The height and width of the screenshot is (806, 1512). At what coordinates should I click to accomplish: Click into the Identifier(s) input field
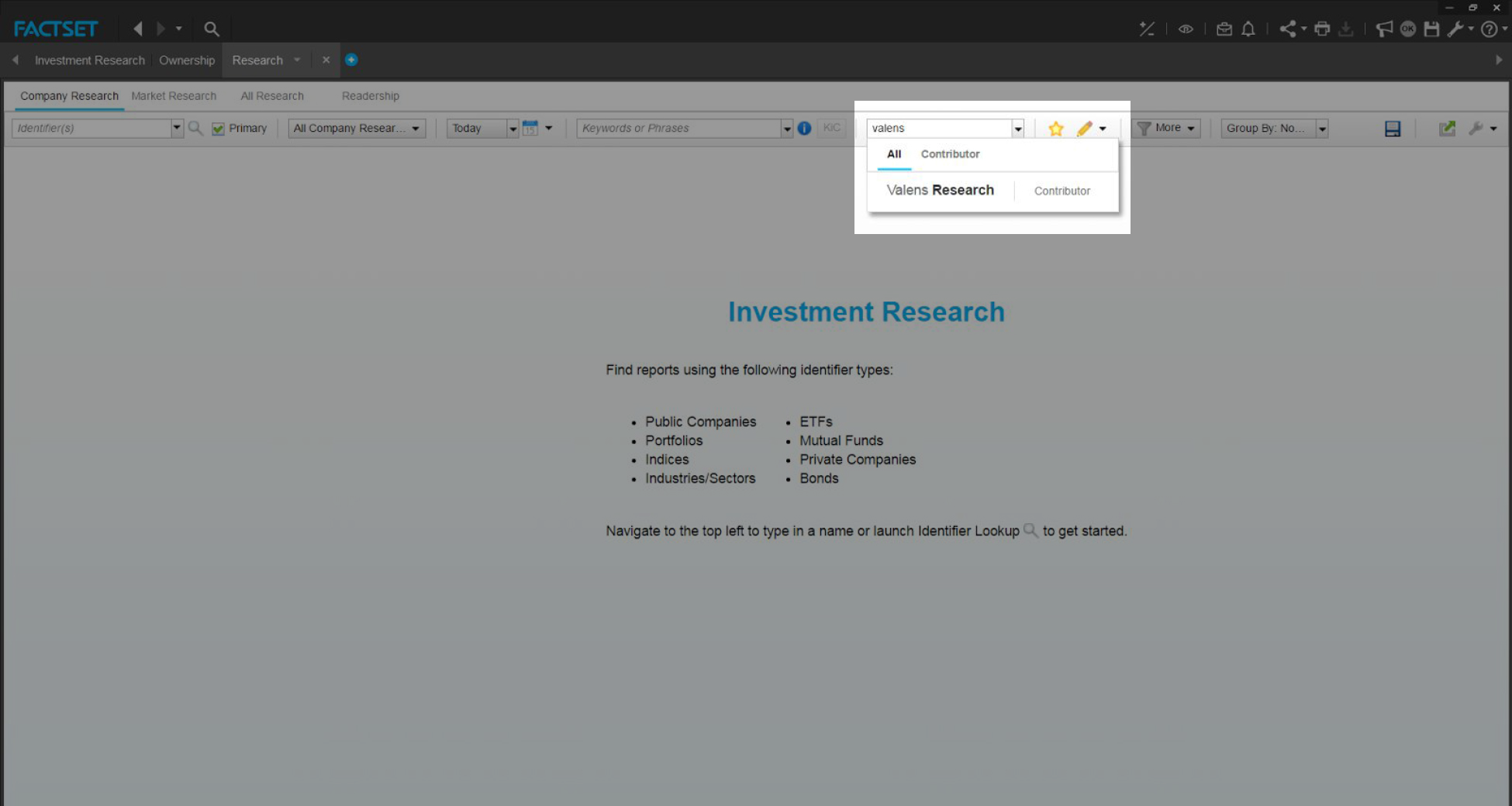[x=91, y=128]
